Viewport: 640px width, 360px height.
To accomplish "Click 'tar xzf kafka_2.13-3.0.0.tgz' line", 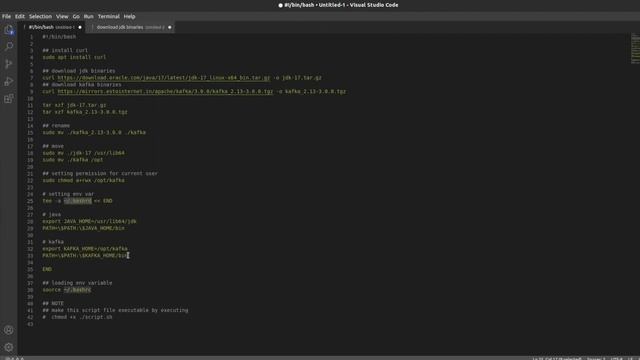I will pos(85,112).
